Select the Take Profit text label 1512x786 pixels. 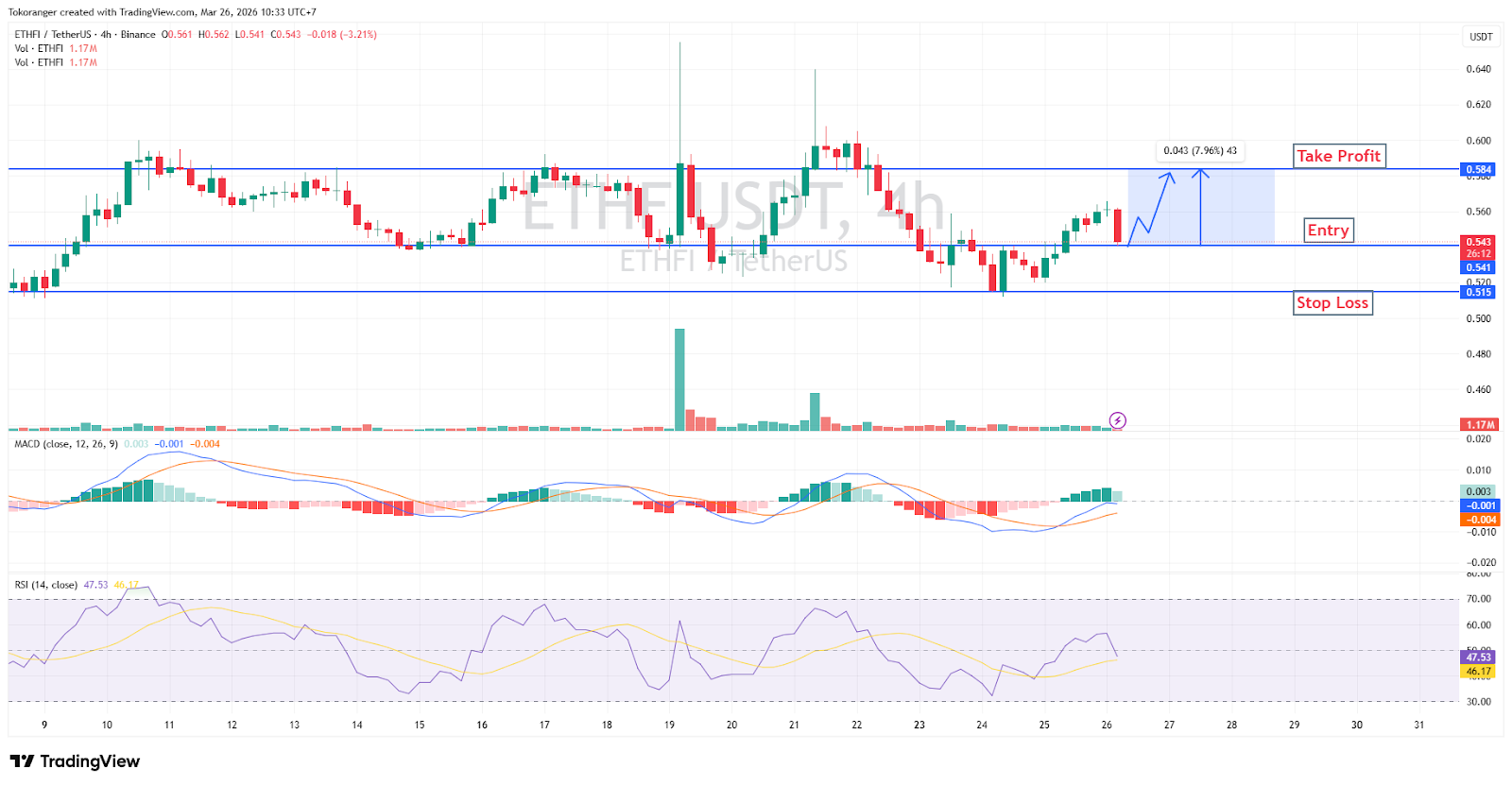pyautogui.click(x=1338, y=156)
